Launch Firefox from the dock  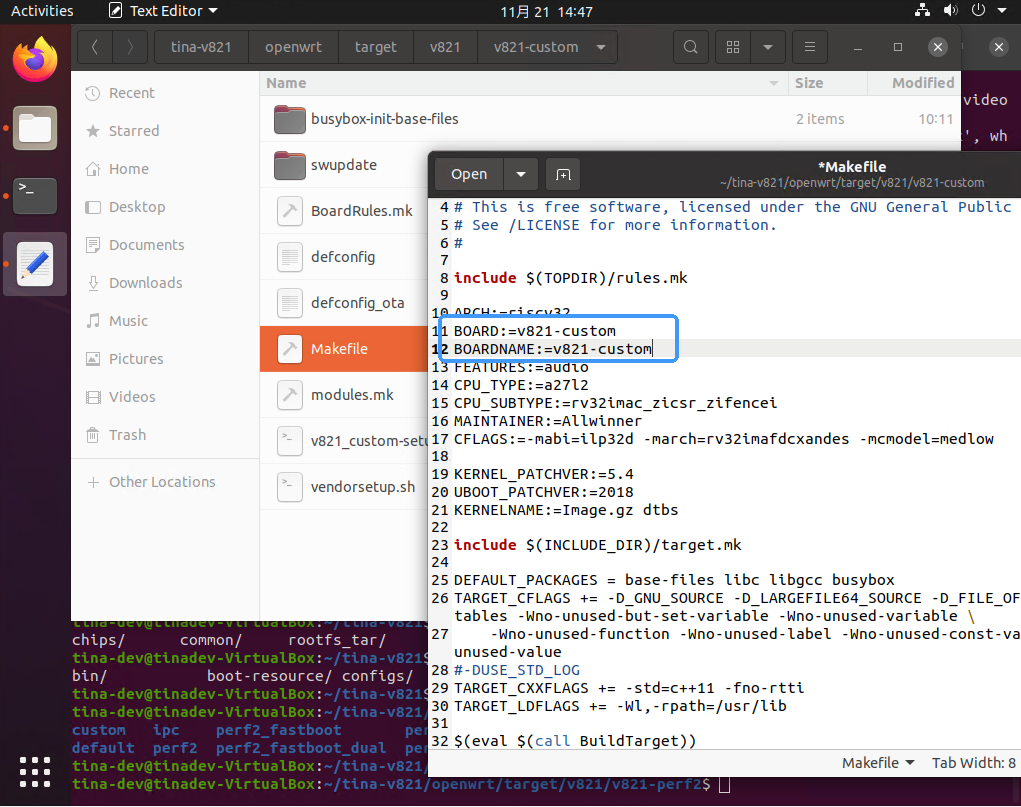tap(35, 60)
